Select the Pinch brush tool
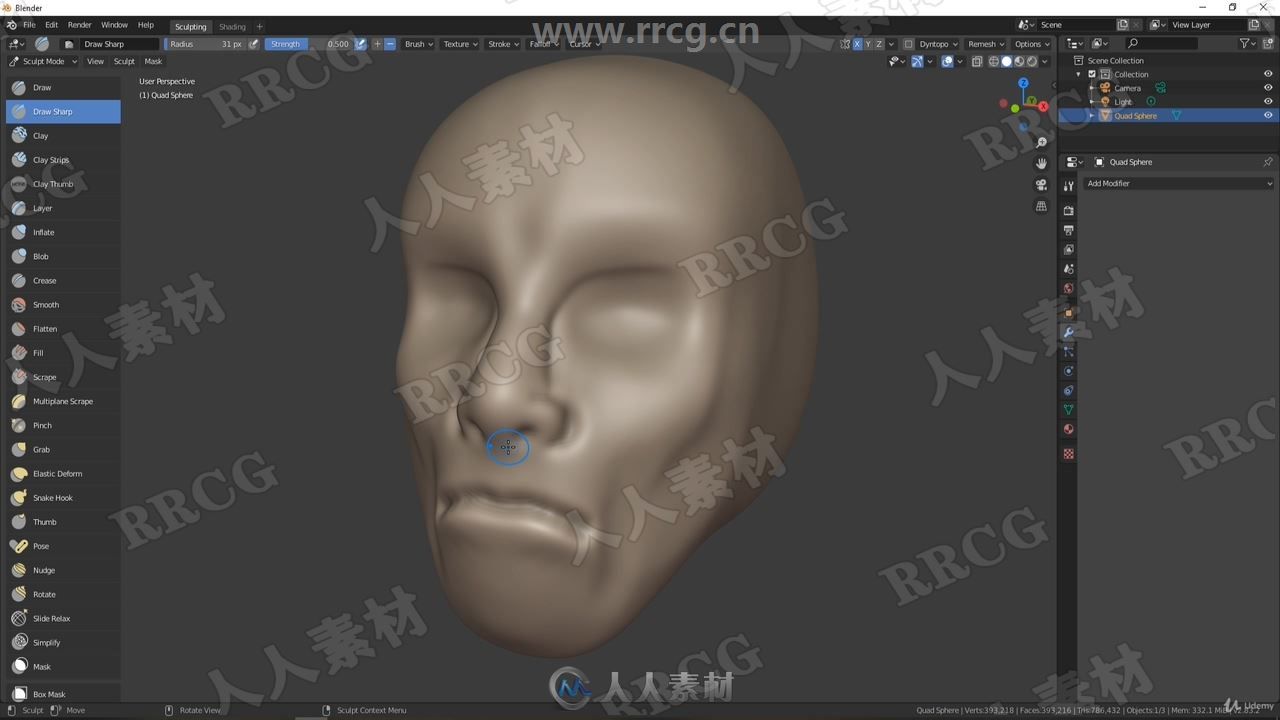Screen dimensions: 1280x720 click(63, 425)
